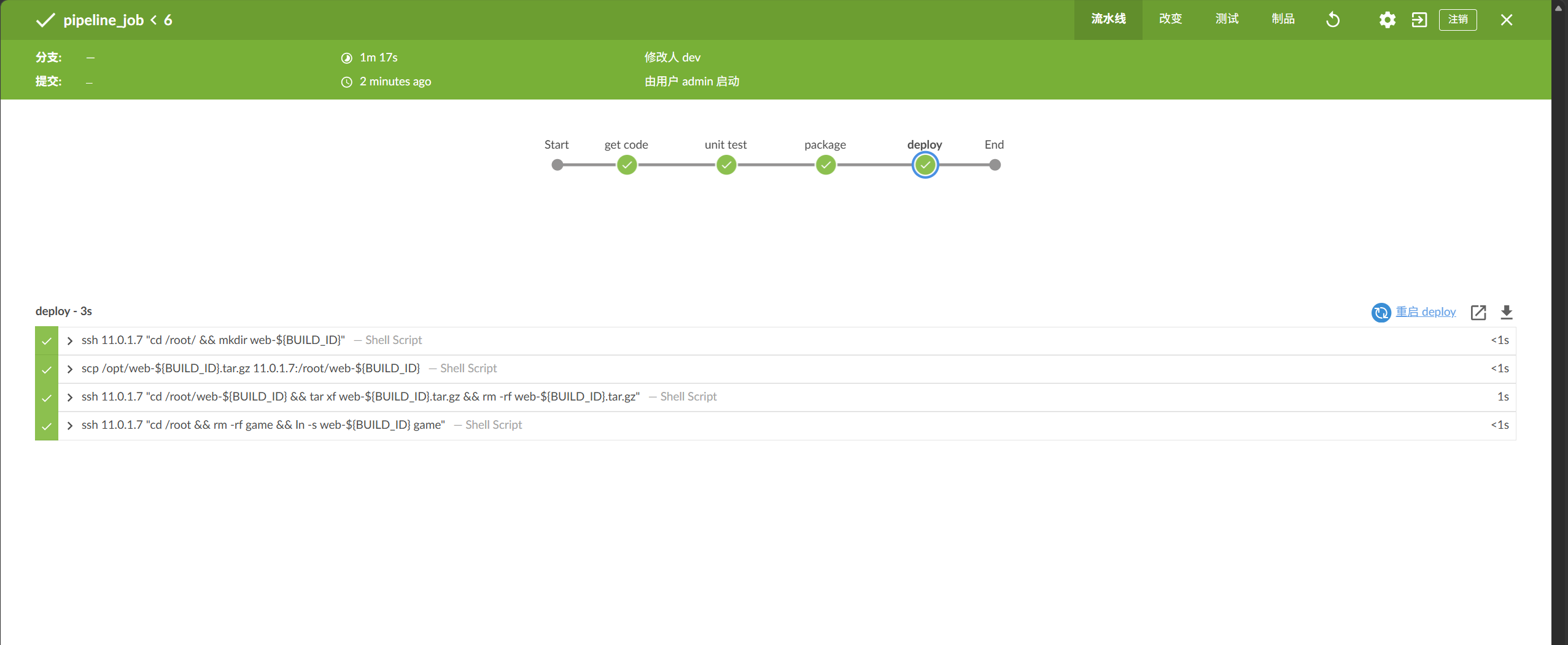This screenshot has height=645, width=1568.
Task: Select the package stage node
Action: coord(826,165)
